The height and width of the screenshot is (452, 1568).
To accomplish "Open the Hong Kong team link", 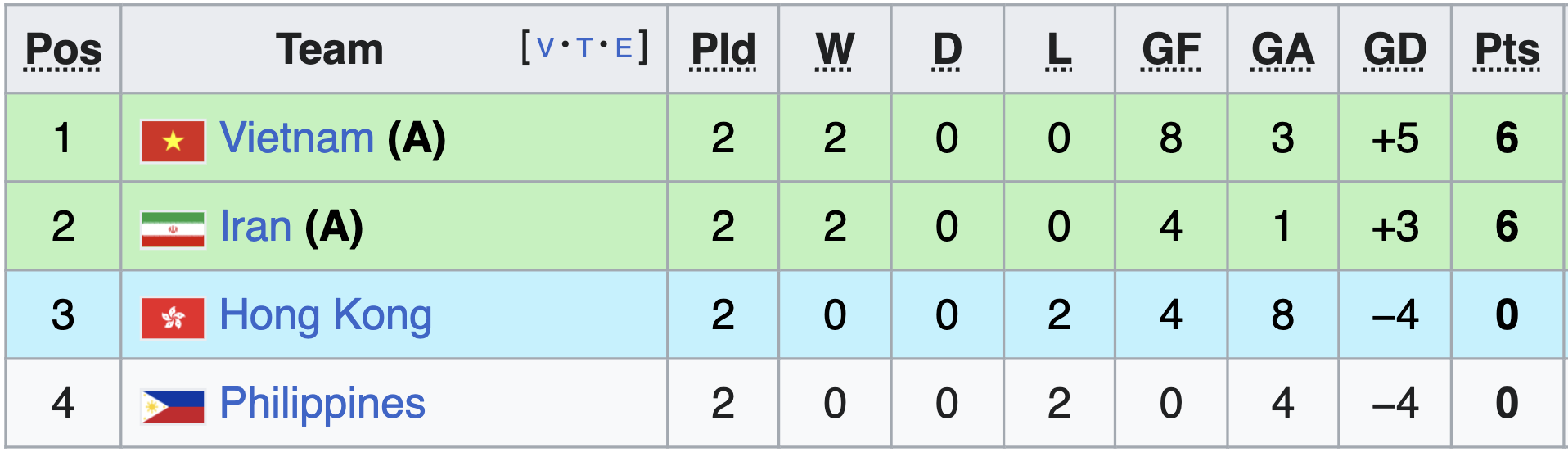I will [326, 315].
